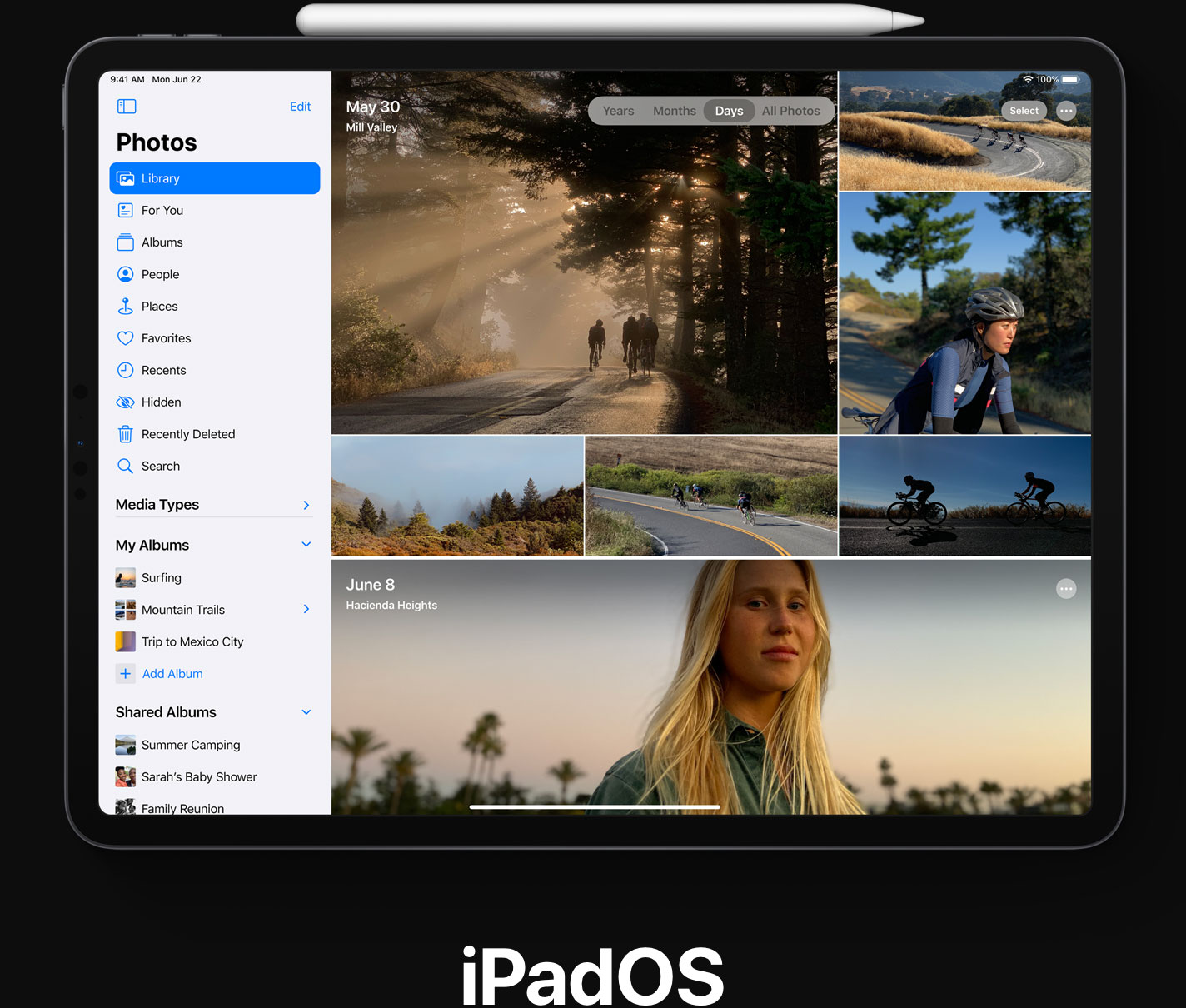1186x1008 pixels.
Task: Open the ellipsis menu for June 8
Action: [x=1066, y=589]
